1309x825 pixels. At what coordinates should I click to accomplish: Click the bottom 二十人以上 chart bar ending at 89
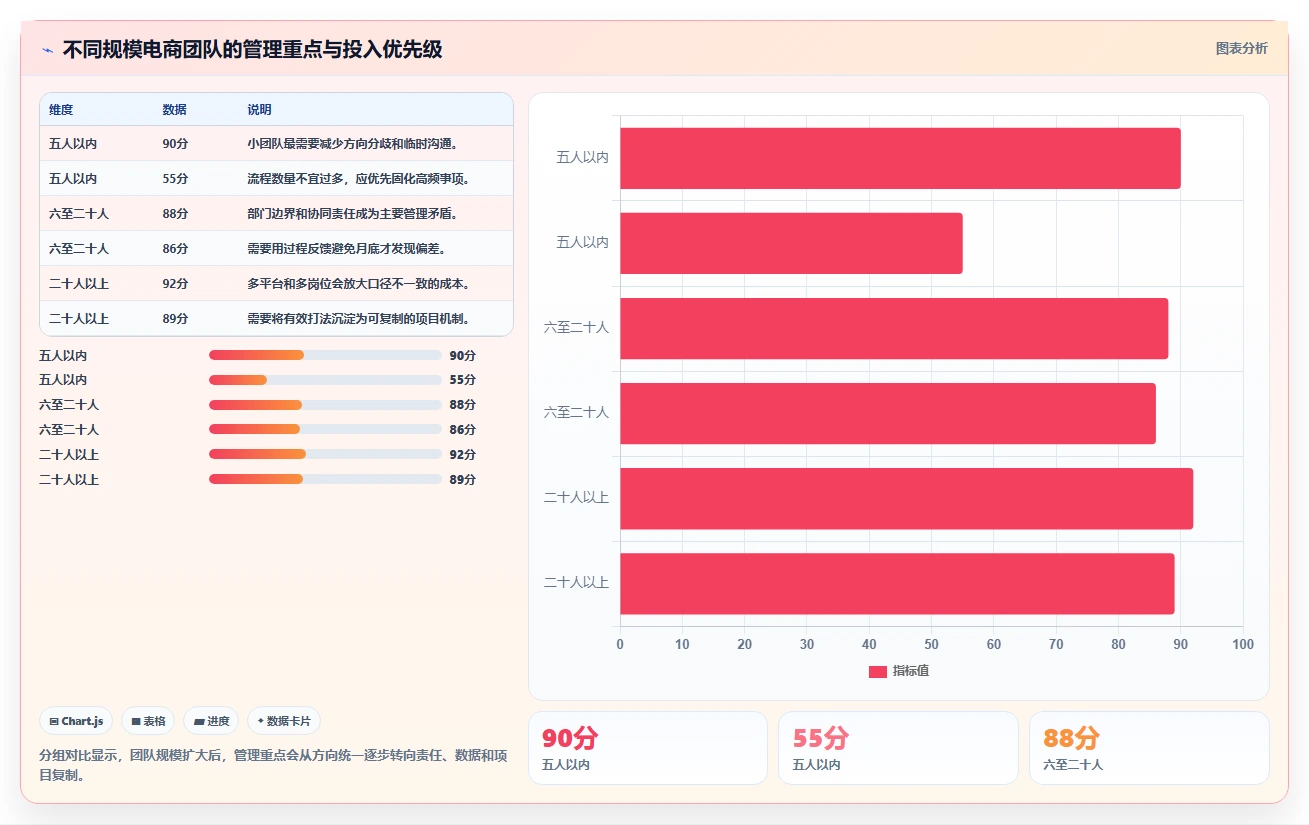click(897, 583)
